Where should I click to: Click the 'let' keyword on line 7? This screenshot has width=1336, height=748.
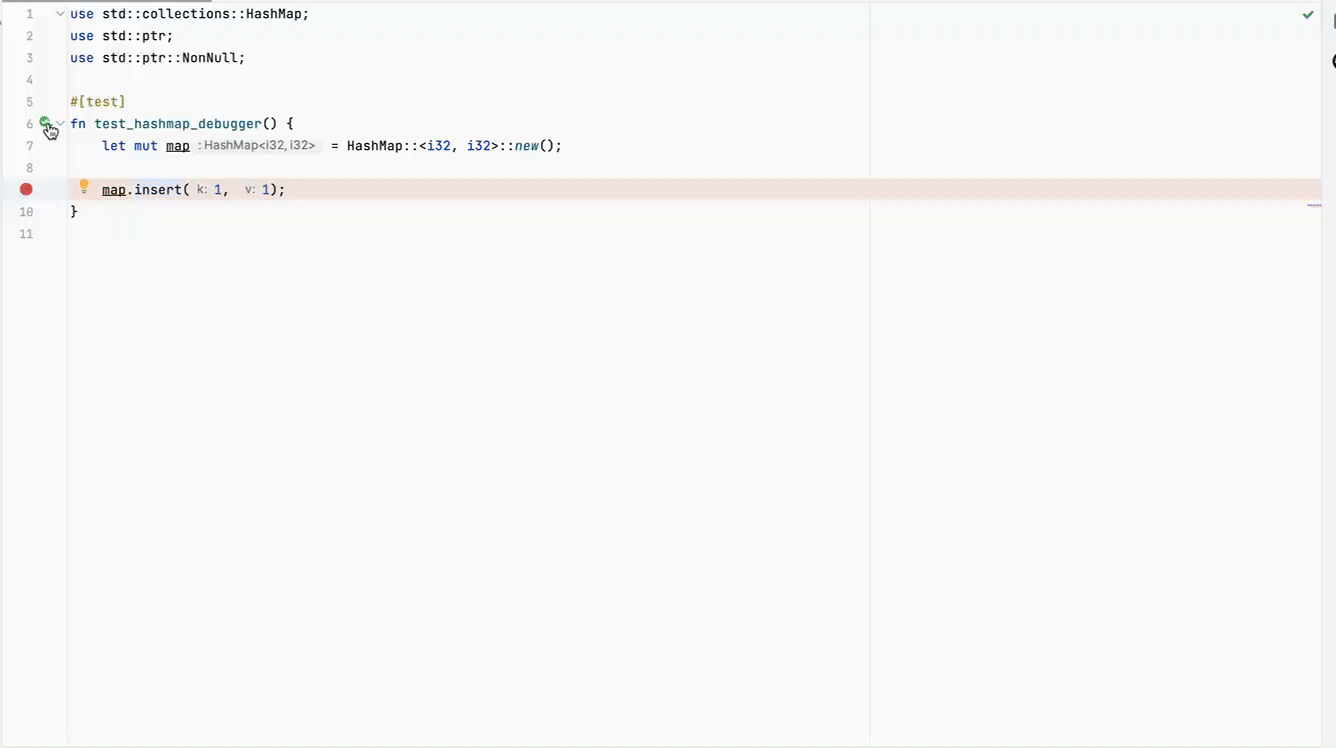114,146
